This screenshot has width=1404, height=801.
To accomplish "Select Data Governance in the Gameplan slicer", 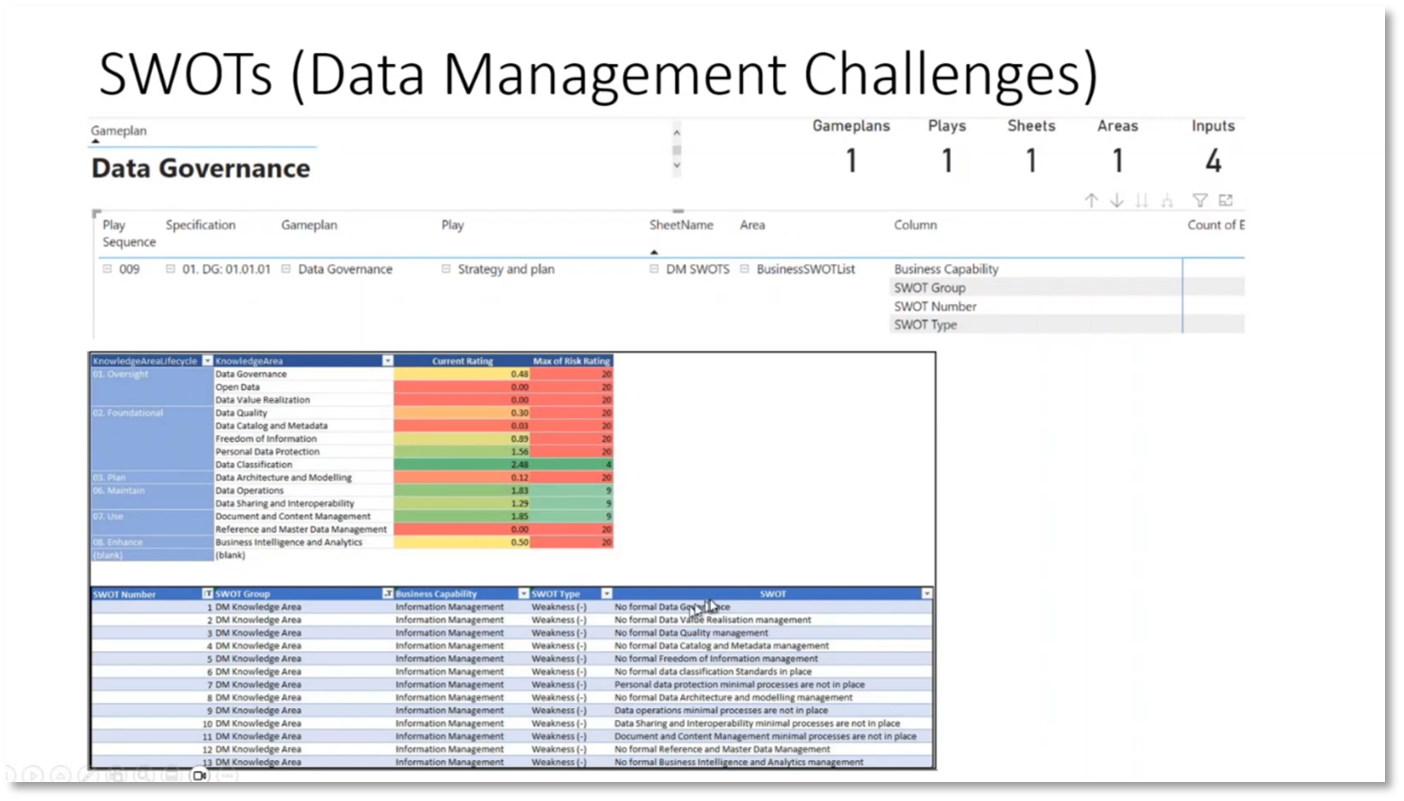I will [x=200, y=168].
